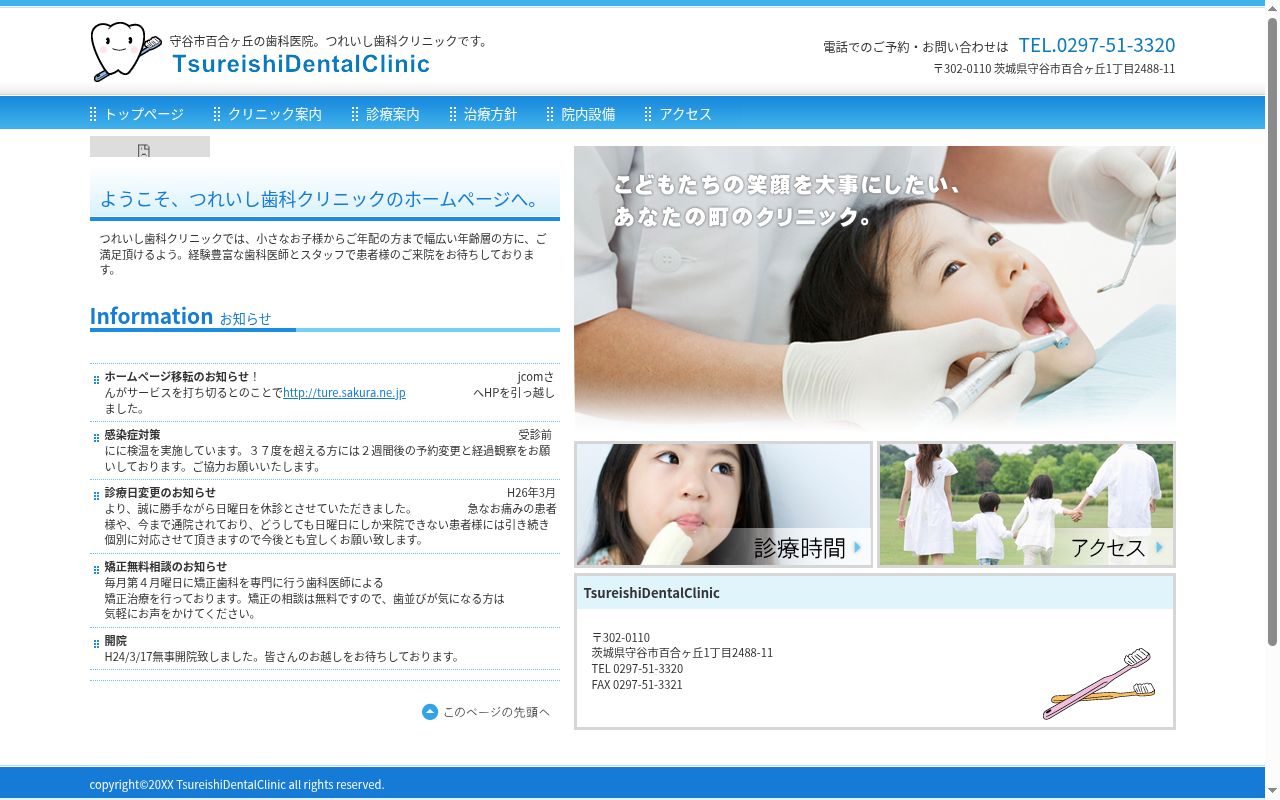Click the TsureishiDentalClinic header title
The image size is (1280, 800).
[301, 64]
